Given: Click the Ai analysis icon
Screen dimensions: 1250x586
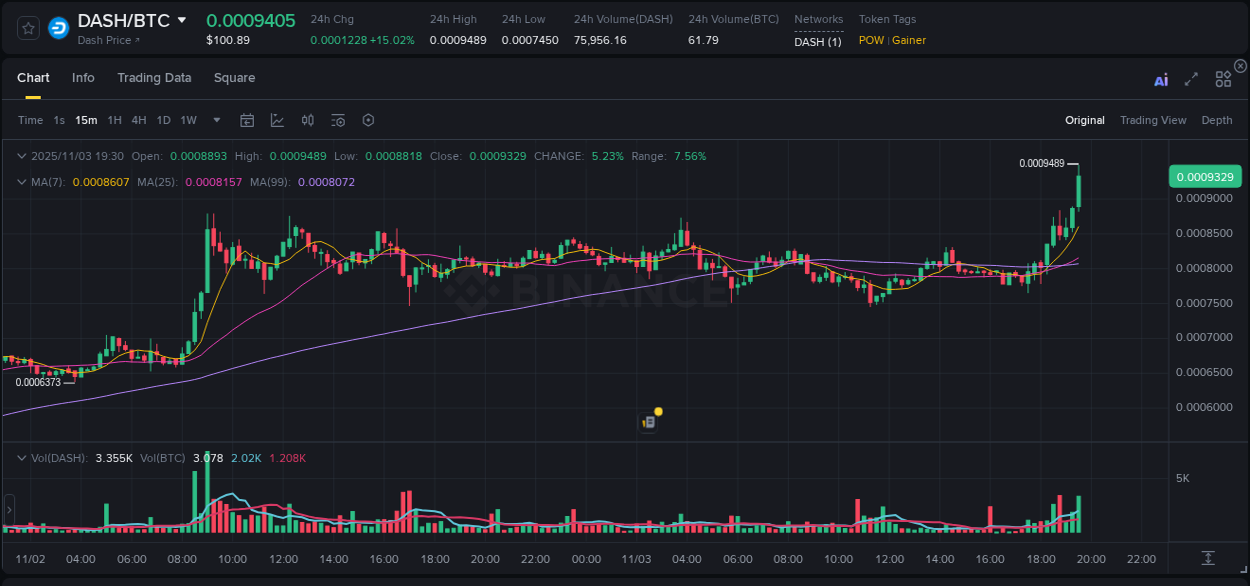Looking at the screenshot, I should pos(1161,79).
